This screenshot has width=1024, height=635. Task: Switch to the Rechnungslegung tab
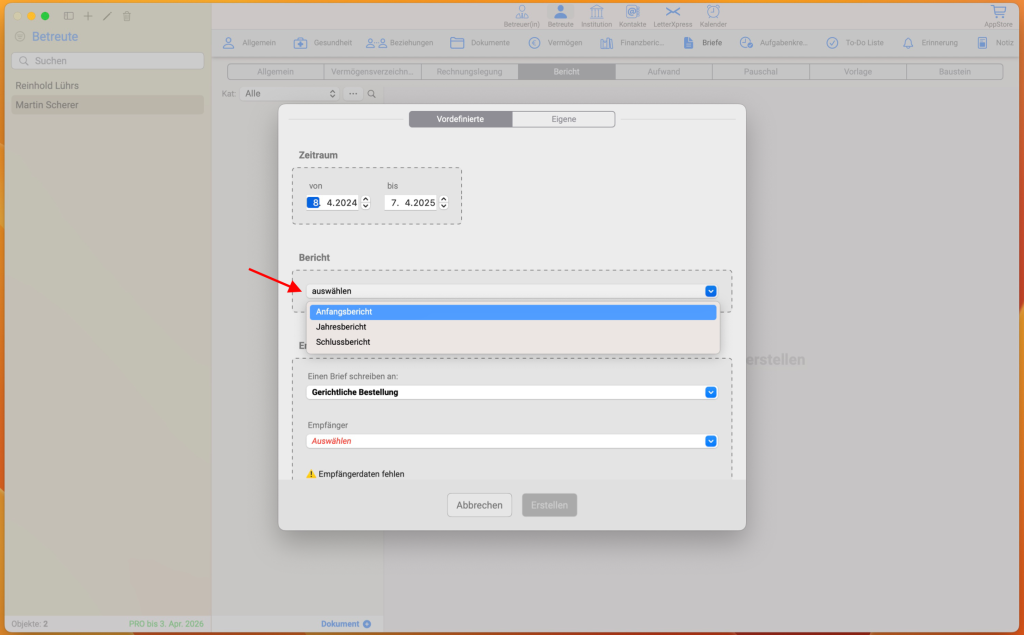[469, 72]
